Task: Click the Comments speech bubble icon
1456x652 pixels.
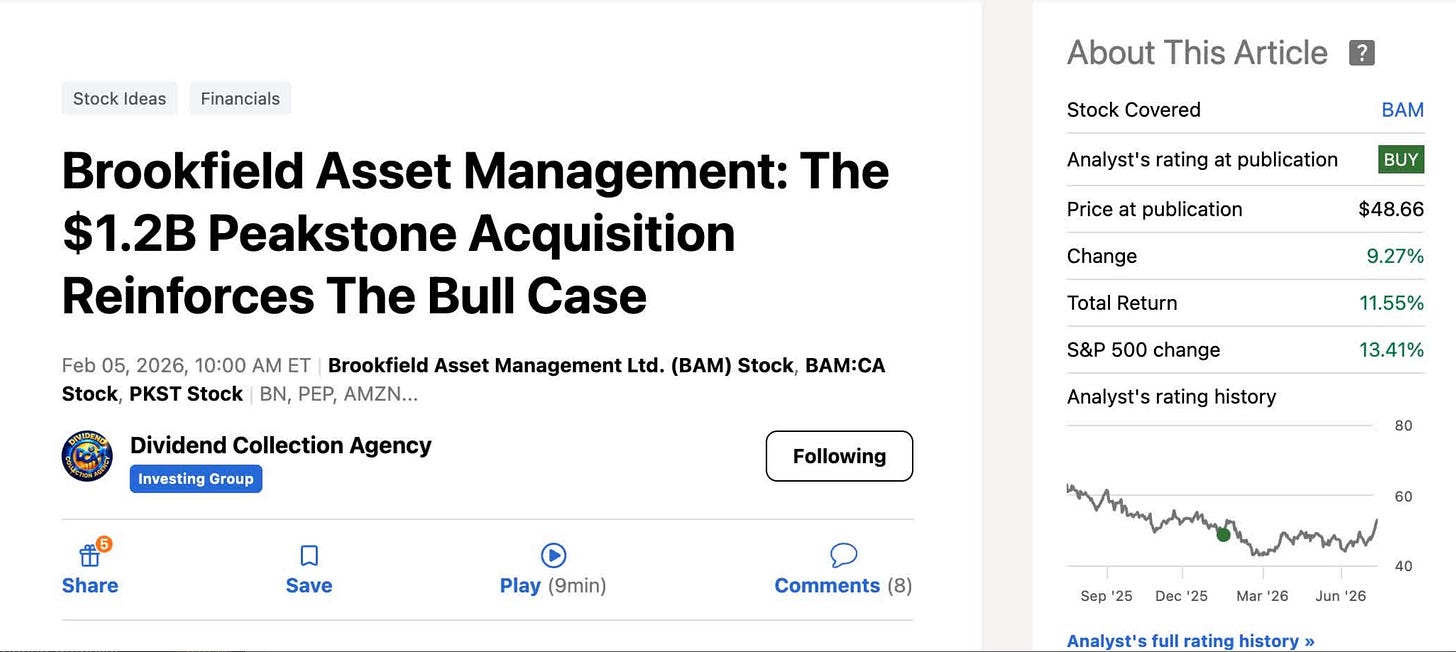Action: [843, 555]
